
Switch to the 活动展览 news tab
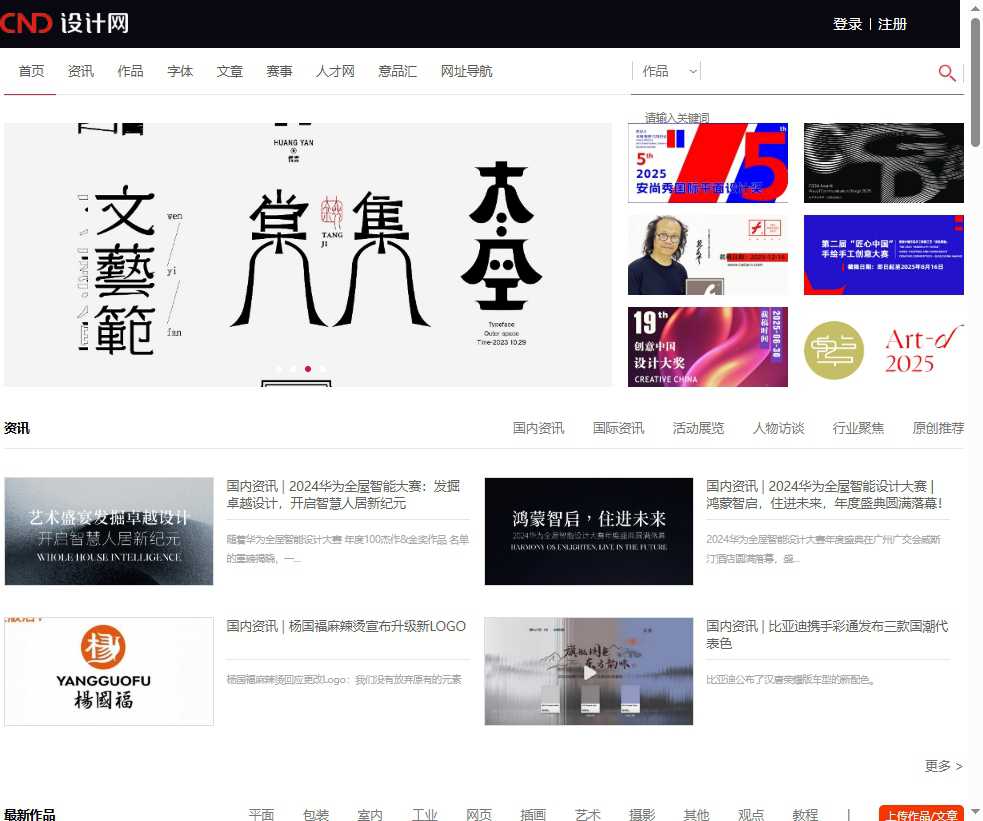[697, 427]
